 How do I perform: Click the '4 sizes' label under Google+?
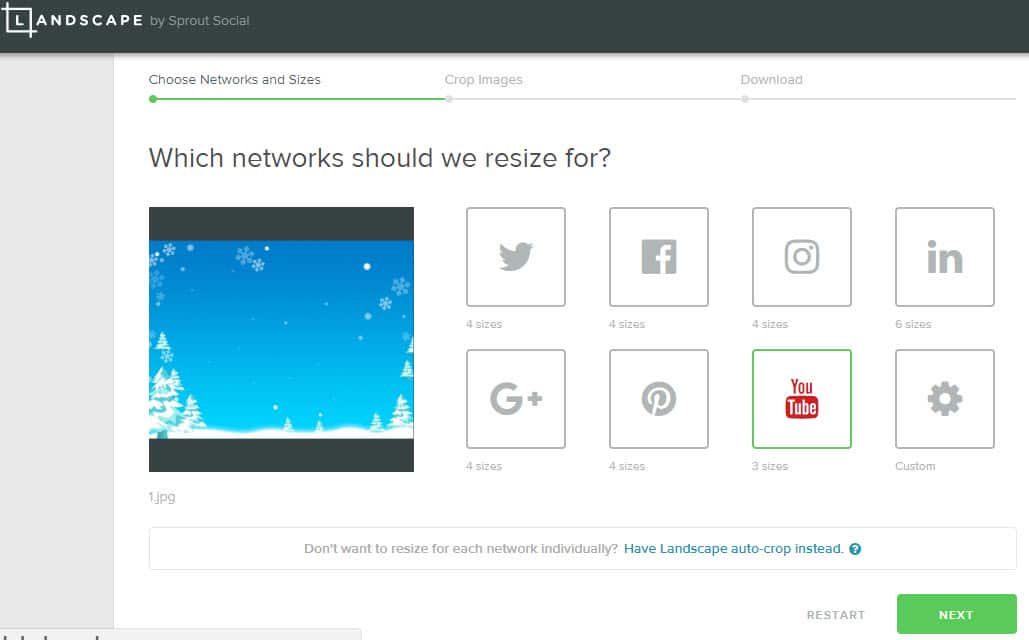484,466
